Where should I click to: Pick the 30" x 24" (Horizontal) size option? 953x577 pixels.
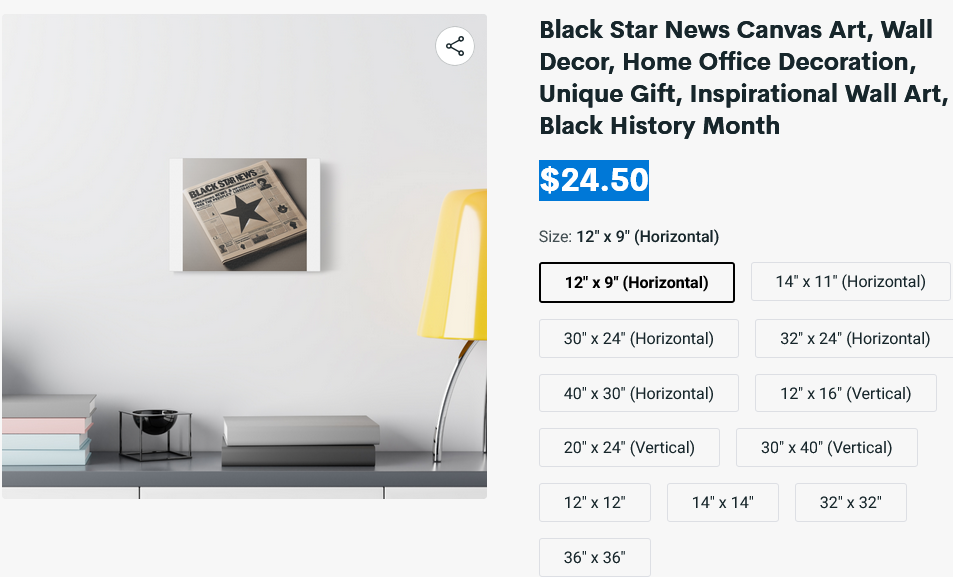tap(639, 338)
